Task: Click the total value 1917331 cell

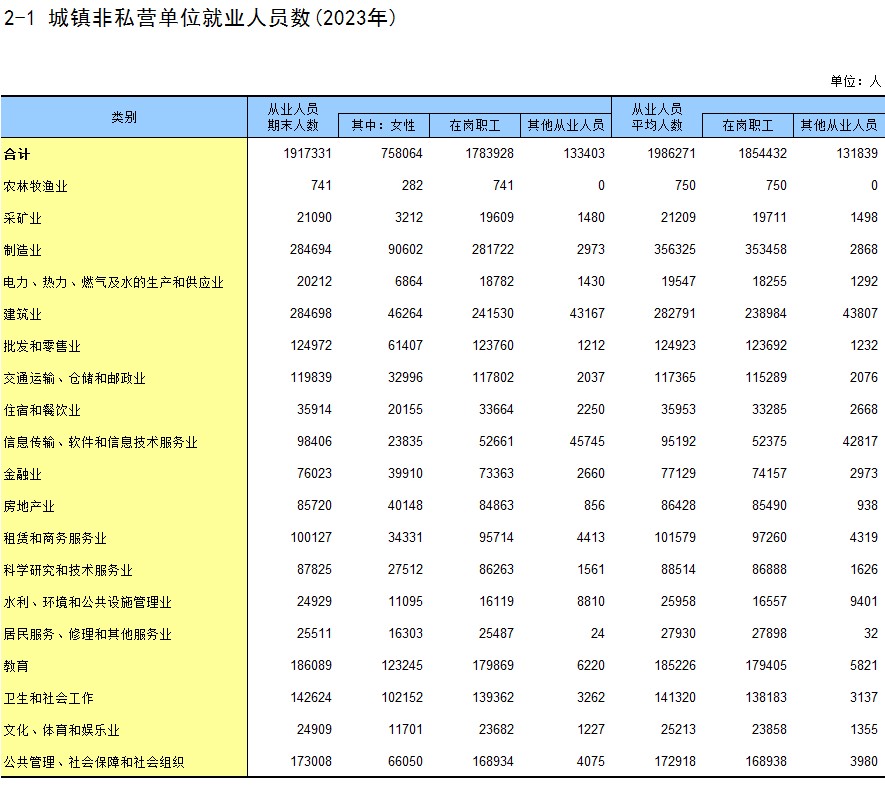Action: (x=307, y=154)
